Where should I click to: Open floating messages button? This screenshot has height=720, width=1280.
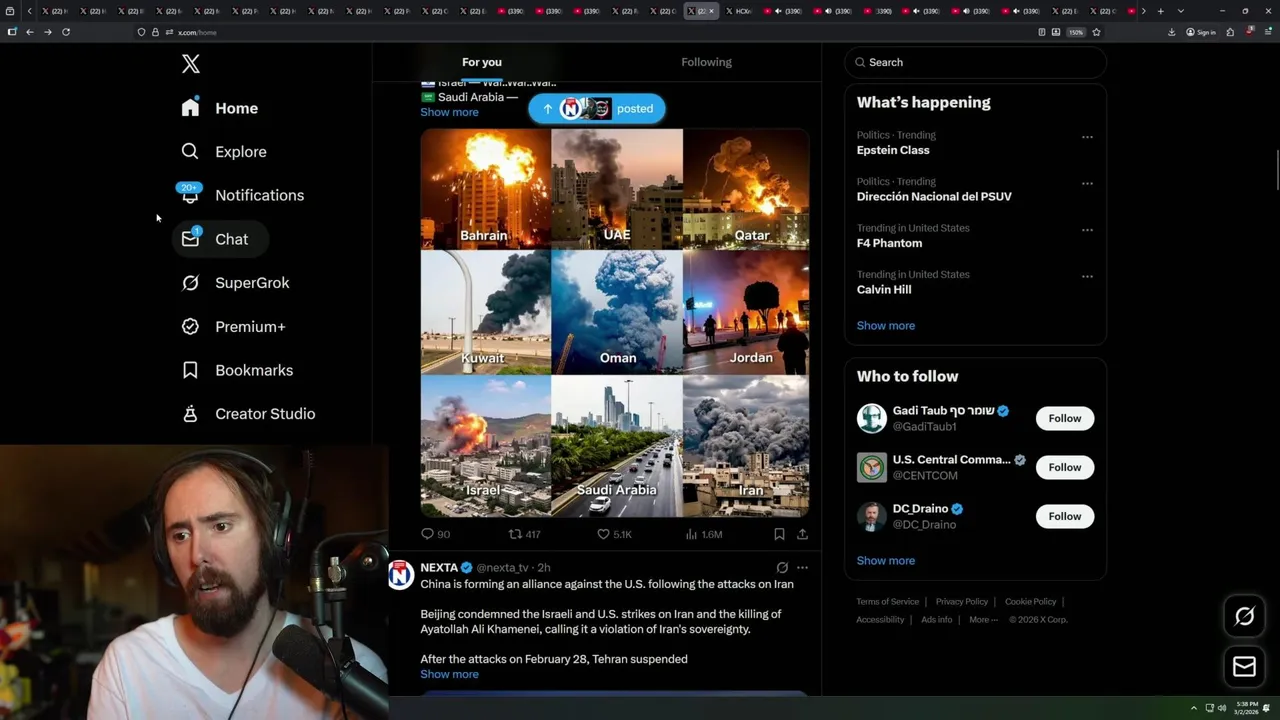coord(1244,666)
